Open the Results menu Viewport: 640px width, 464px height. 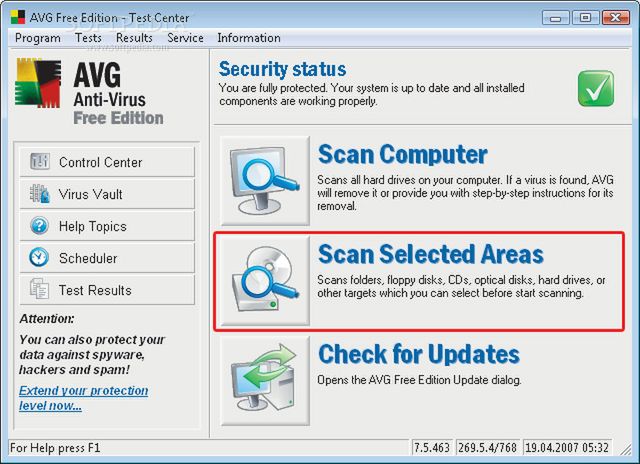coord(134,38)
